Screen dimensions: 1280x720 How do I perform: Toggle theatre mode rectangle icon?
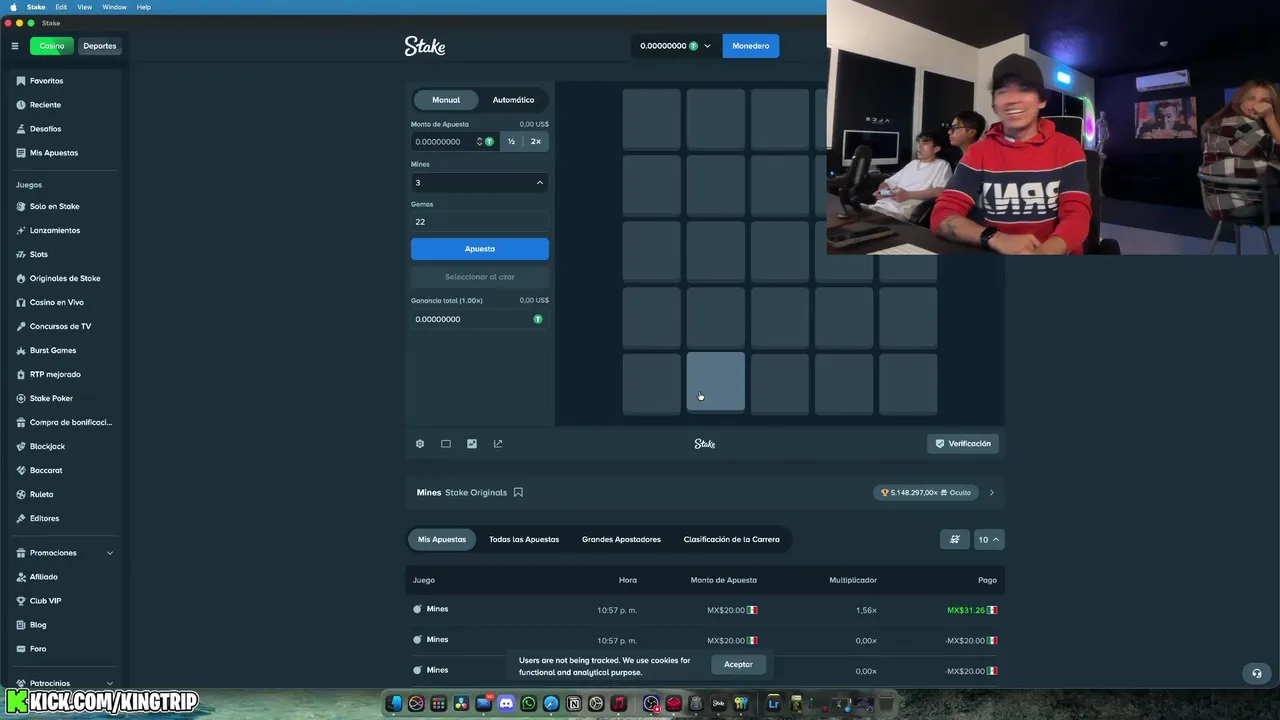click(446, 444)
